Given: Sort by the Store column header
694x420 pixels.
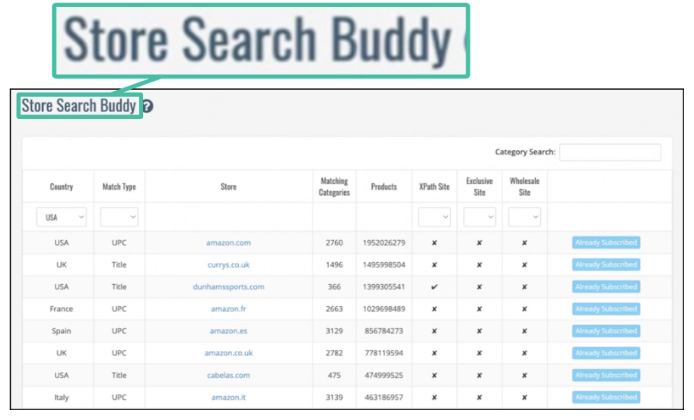Looking at the screenshot, I should (228, 187).
